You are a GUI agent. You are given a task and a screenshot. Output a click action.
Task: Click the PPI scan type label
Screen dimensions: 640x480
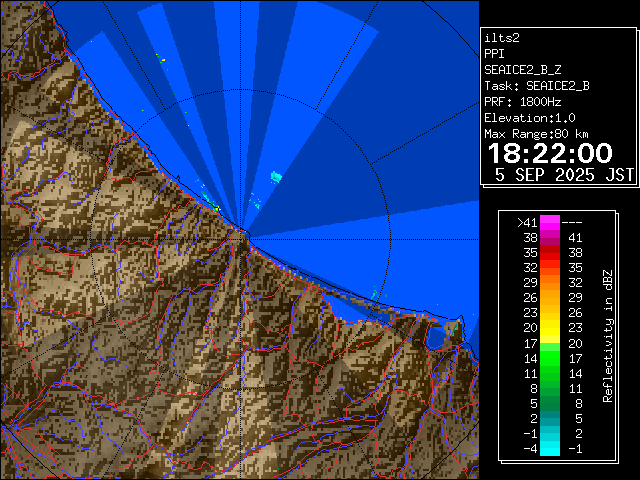494,53
